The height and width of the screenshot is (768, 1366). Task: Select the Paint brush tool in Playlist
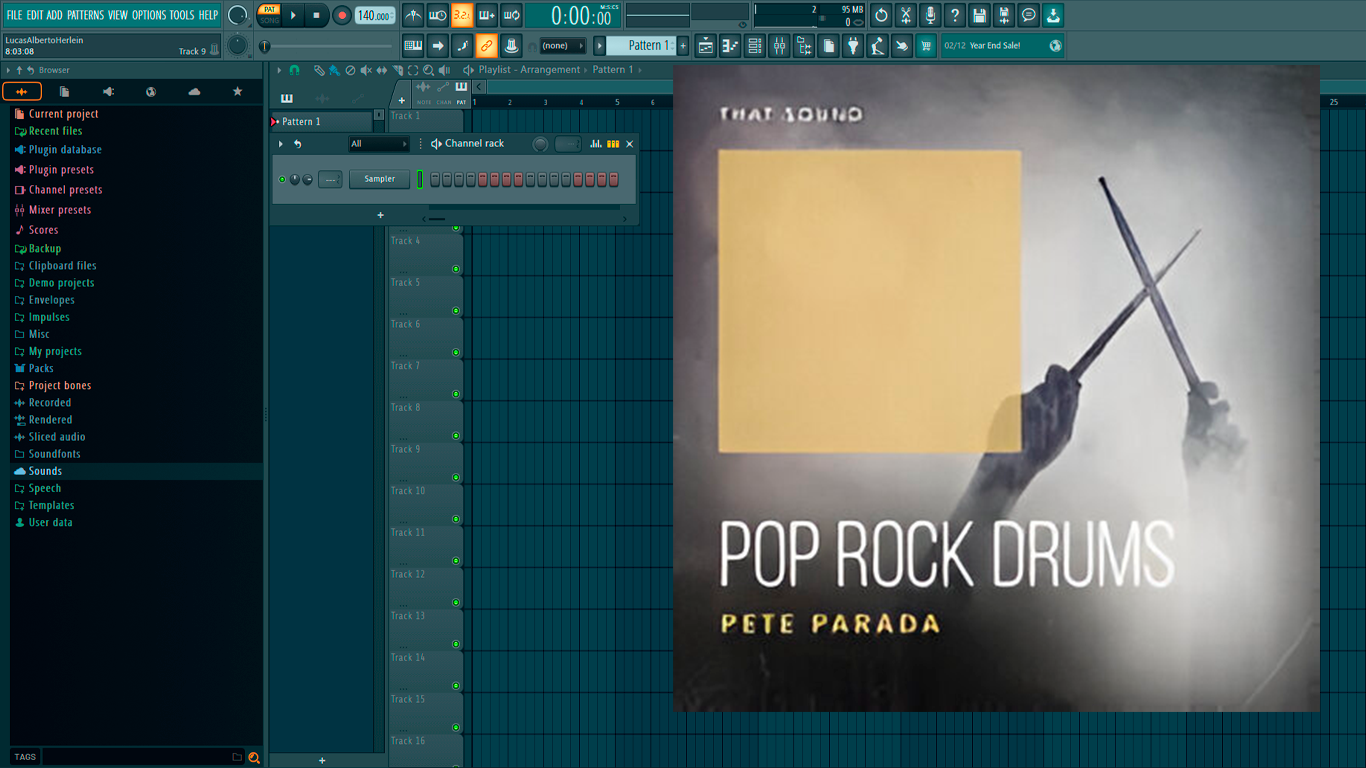click(x=334, y=70)
